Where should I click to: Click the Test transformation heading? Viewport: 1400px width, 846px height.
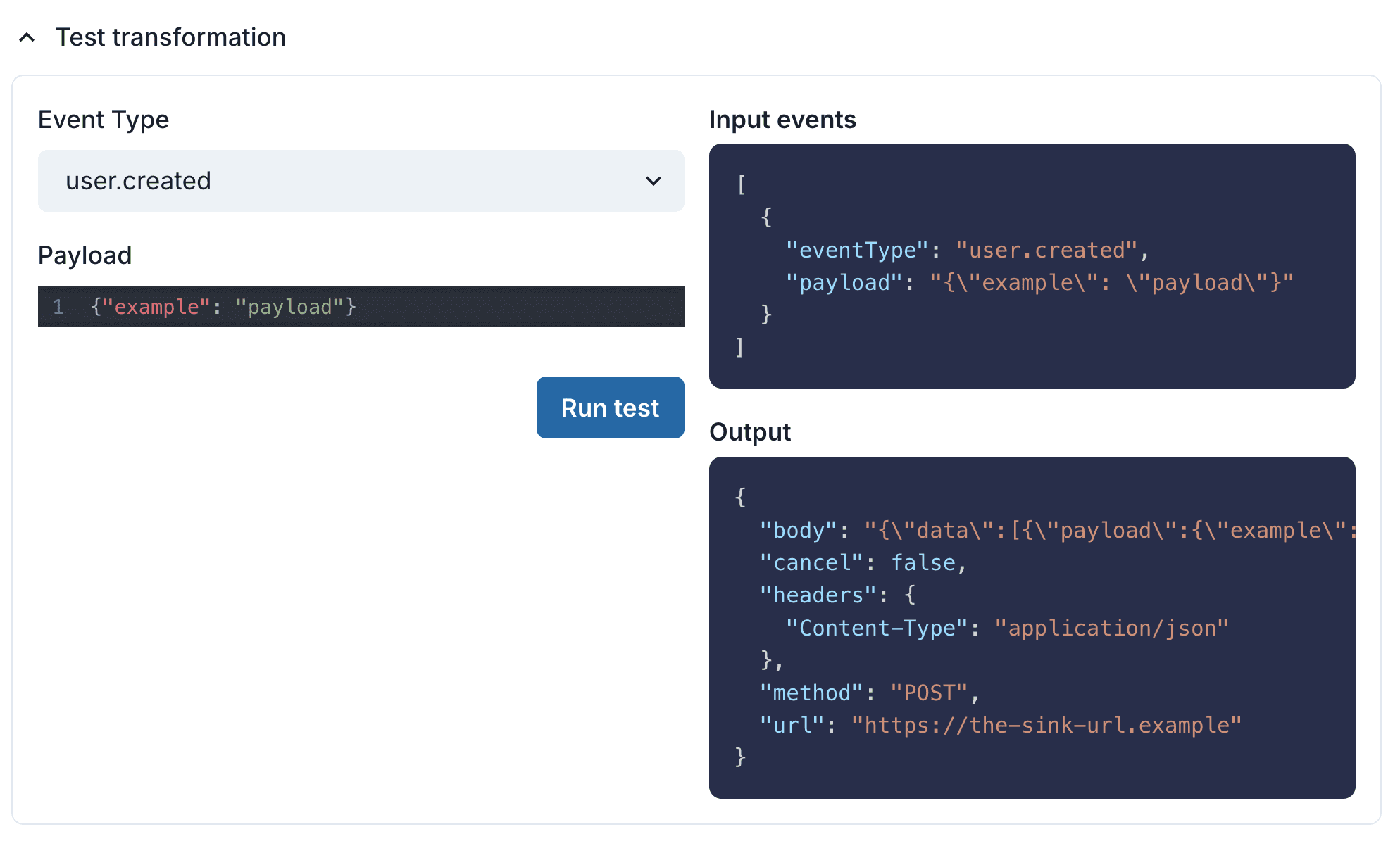coord(170,37)
